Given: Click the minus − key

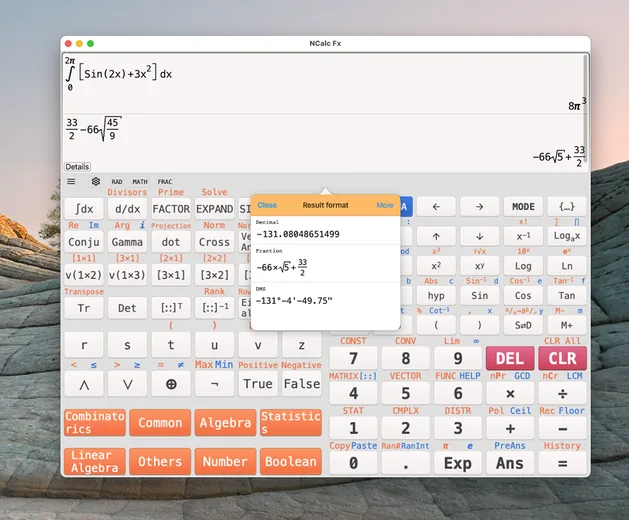Looking at the screenshot, I should coord(562,428).
